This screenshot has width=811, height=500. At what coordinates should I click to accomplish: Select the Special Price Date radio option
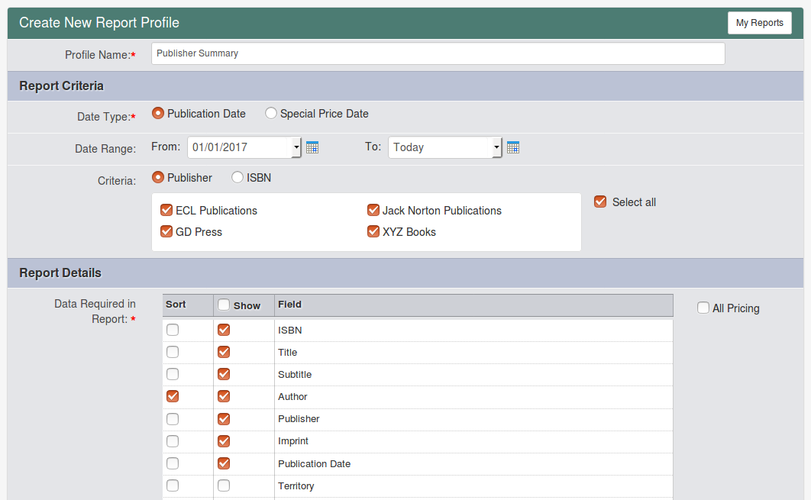coord(271,114)
